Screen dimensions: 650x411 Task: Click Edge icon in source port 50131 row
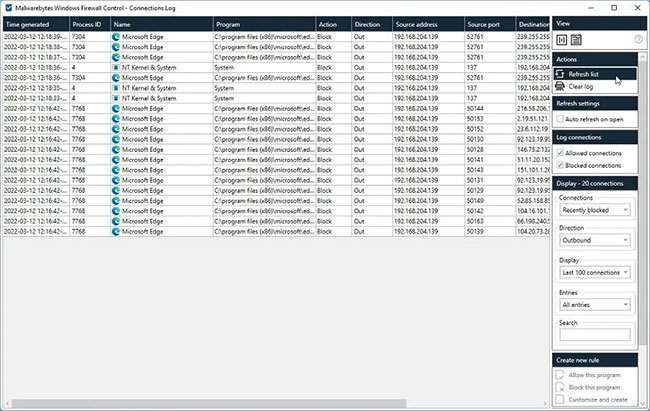click(116, 180)
